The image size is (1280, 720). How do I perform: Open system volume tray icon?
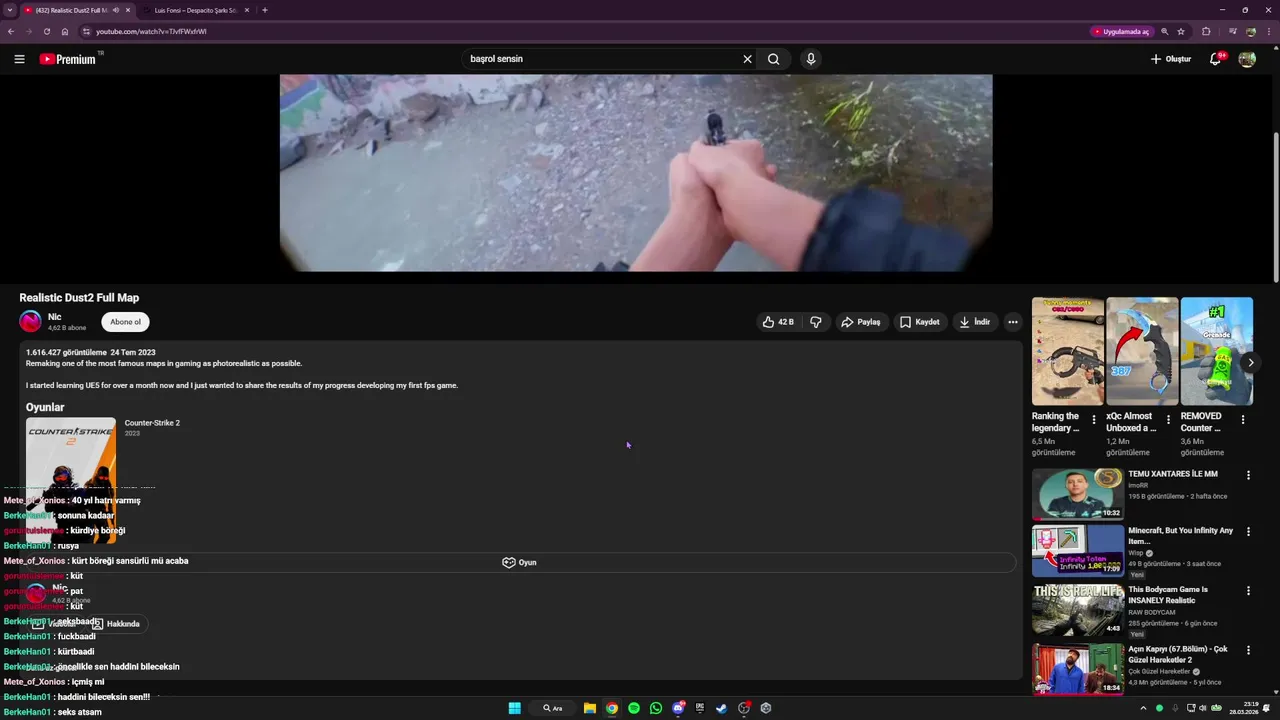coord(1203,708)
